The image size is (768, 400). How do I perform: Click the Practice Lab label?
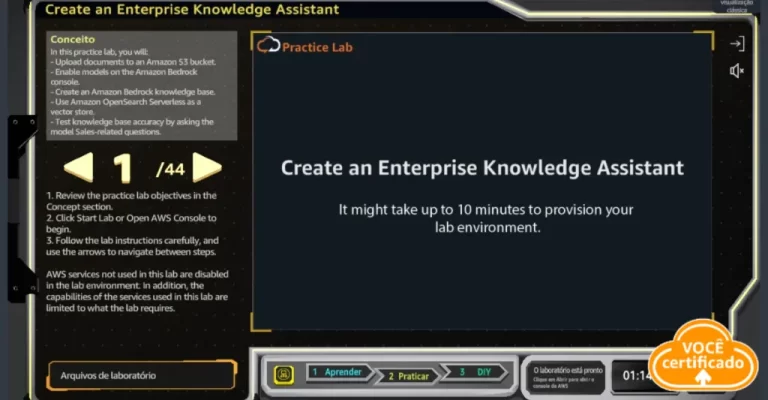317,47
